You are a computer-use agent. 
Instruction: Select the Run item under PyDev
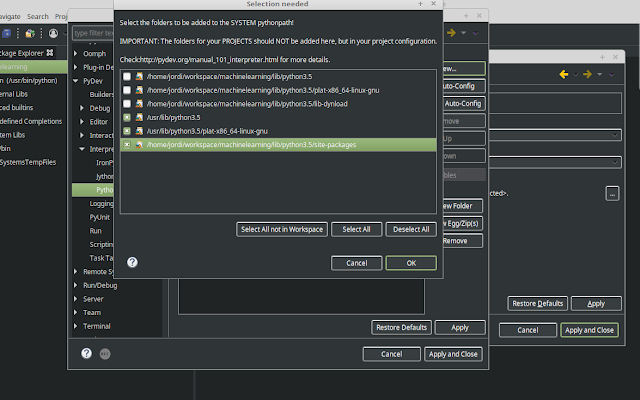coord(96,231)
